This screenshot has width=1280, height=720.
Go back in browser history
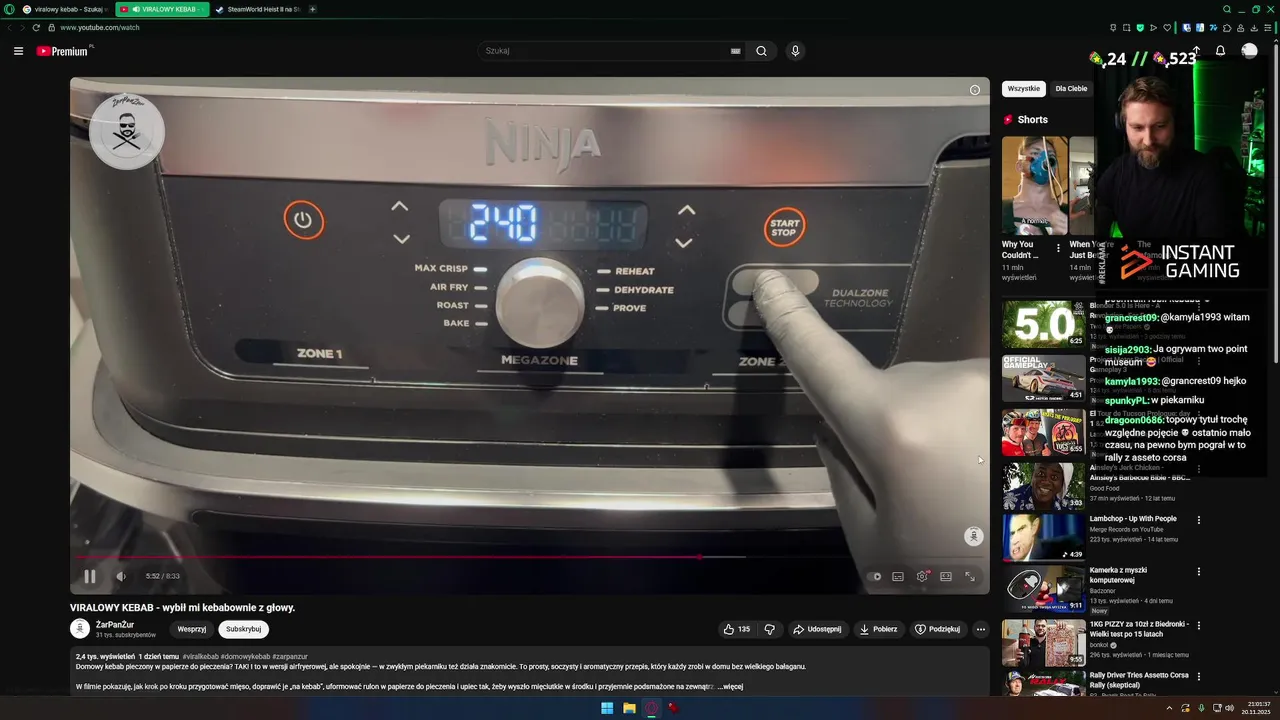point(10,27)
